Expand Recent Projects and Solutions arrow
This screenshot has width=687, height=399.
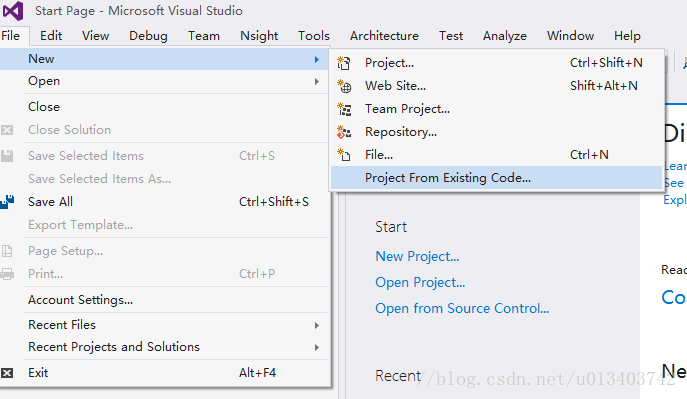pos(316,347)
